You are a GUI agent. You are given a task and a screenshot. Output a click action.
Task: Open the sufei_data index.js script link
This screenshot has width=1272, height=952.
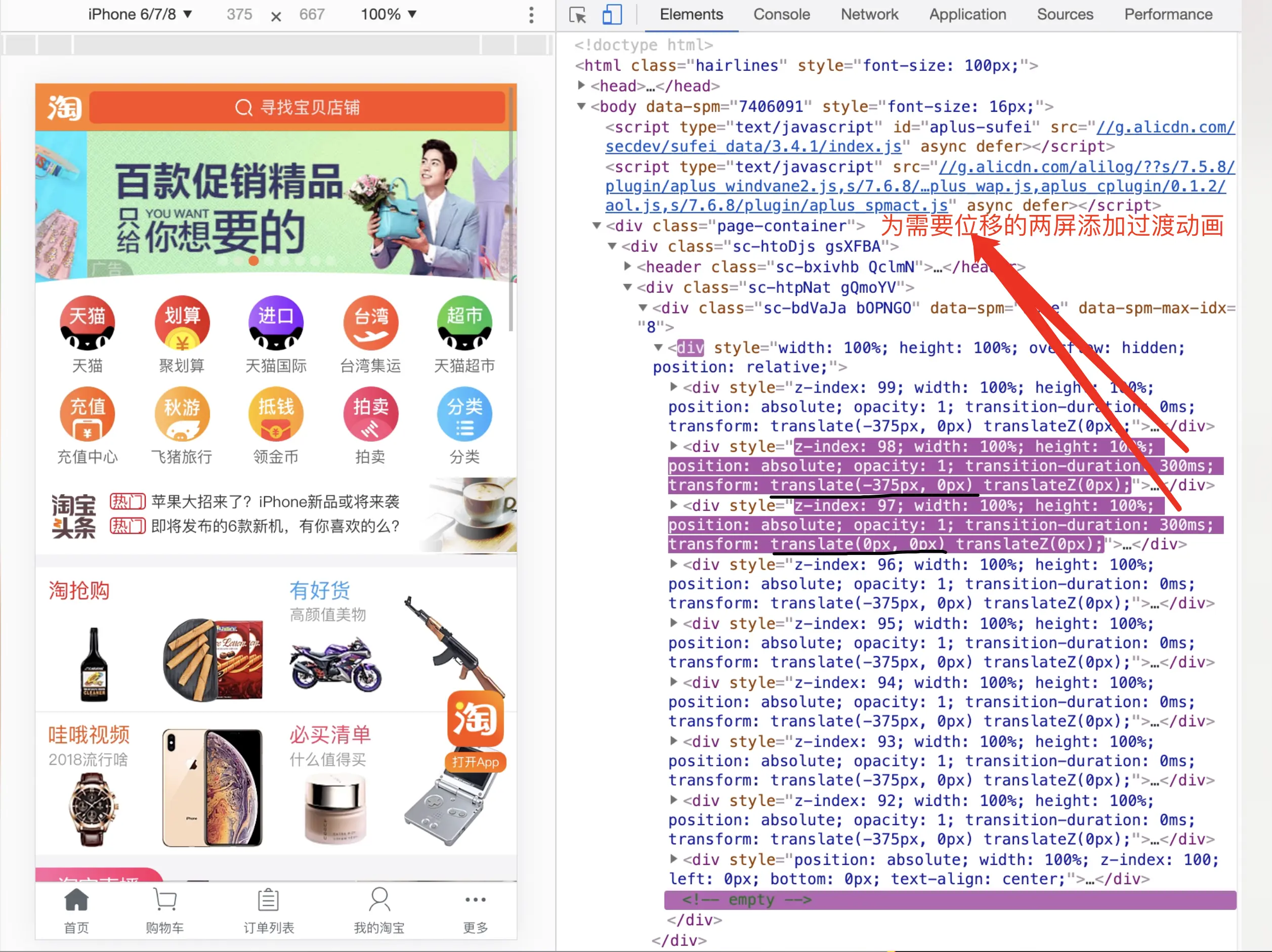753,147
